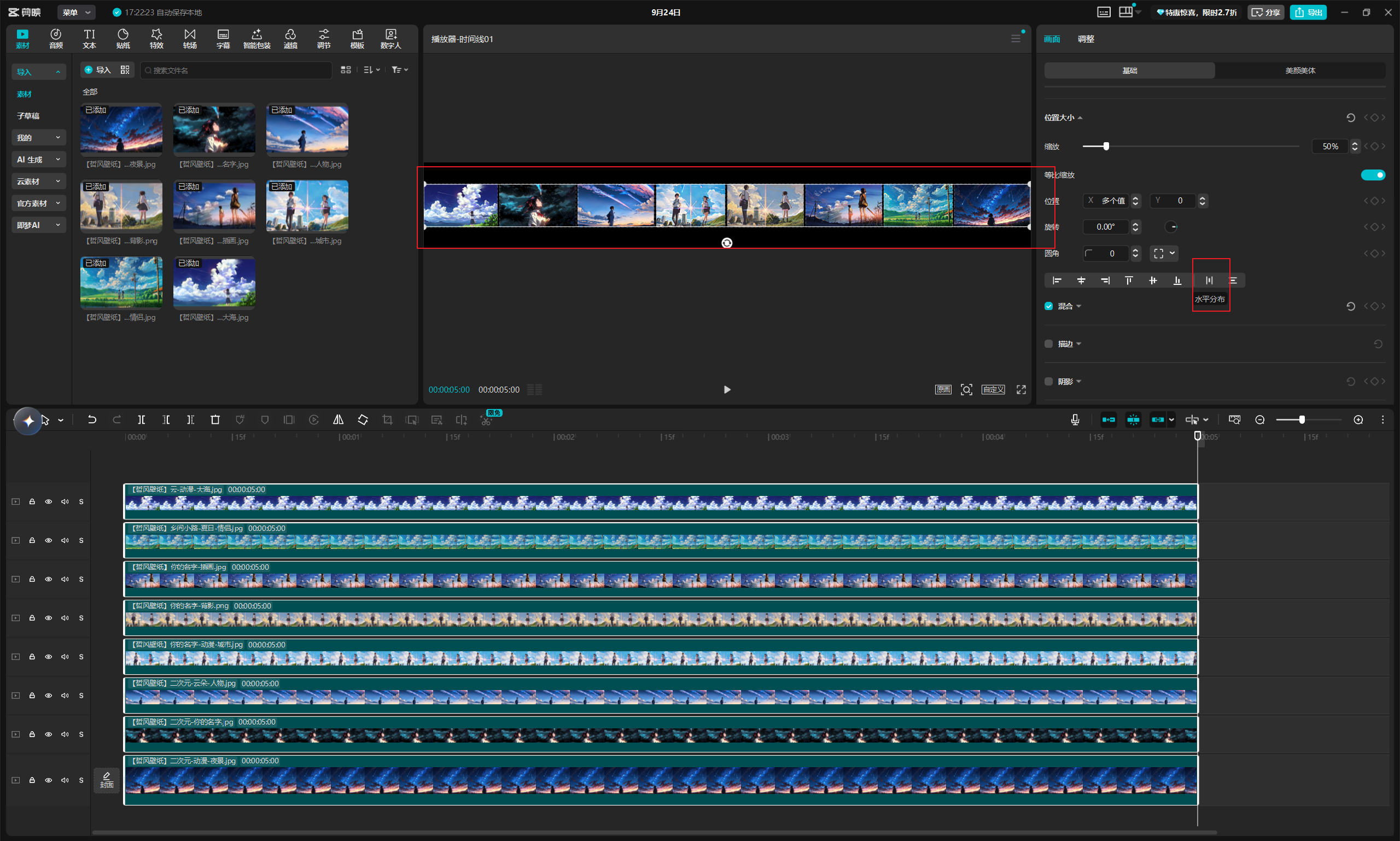Click the horizontal distribute alignment icon
The width and height of the screenshot is (1400, 841).
[1209, 281]
